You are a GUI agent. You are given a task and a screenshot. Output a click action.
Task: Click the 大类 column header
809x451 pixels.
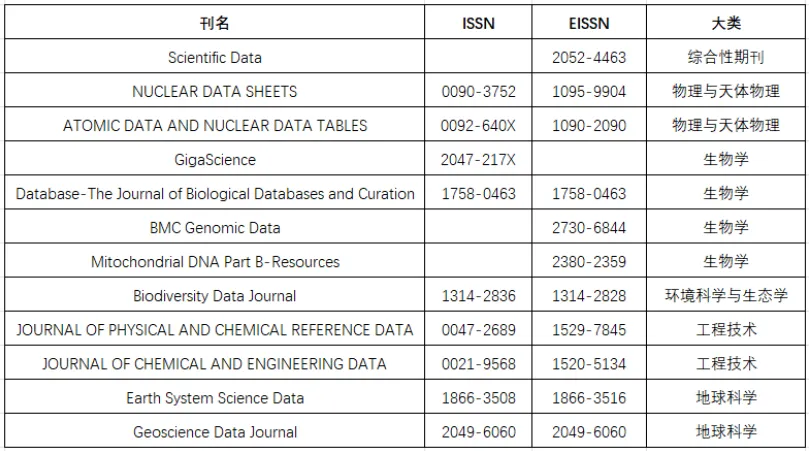click(x=725, y=22)
